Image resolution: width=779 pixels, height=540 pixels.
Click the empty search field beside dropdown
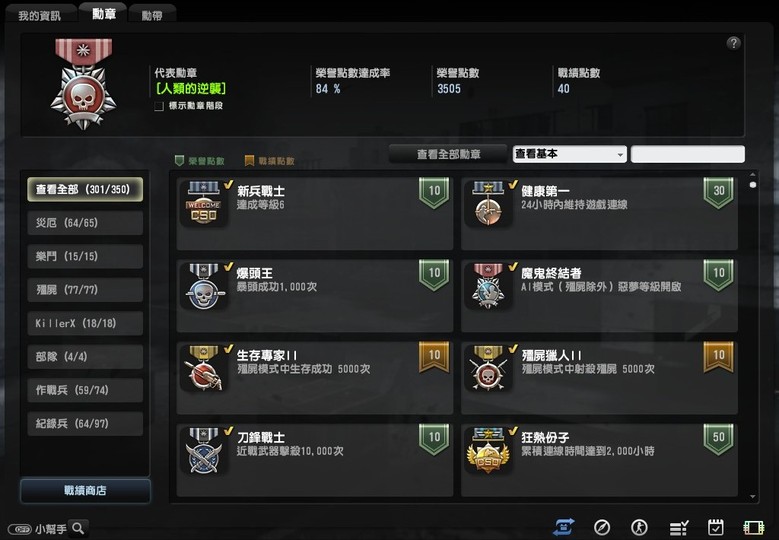(688, 154)
